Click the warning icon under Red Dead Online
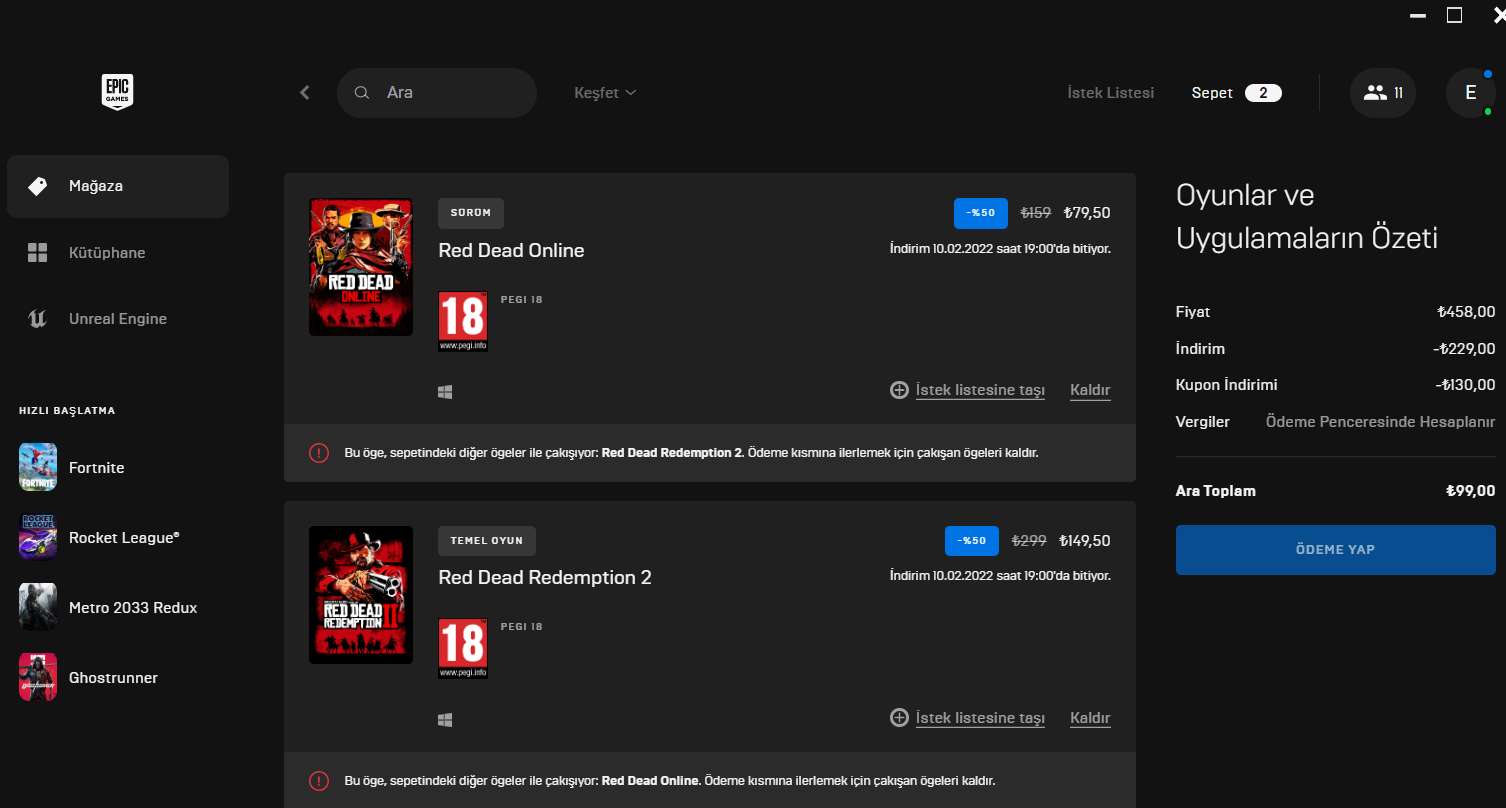1506x808 pixels. [x=319, y=453]
